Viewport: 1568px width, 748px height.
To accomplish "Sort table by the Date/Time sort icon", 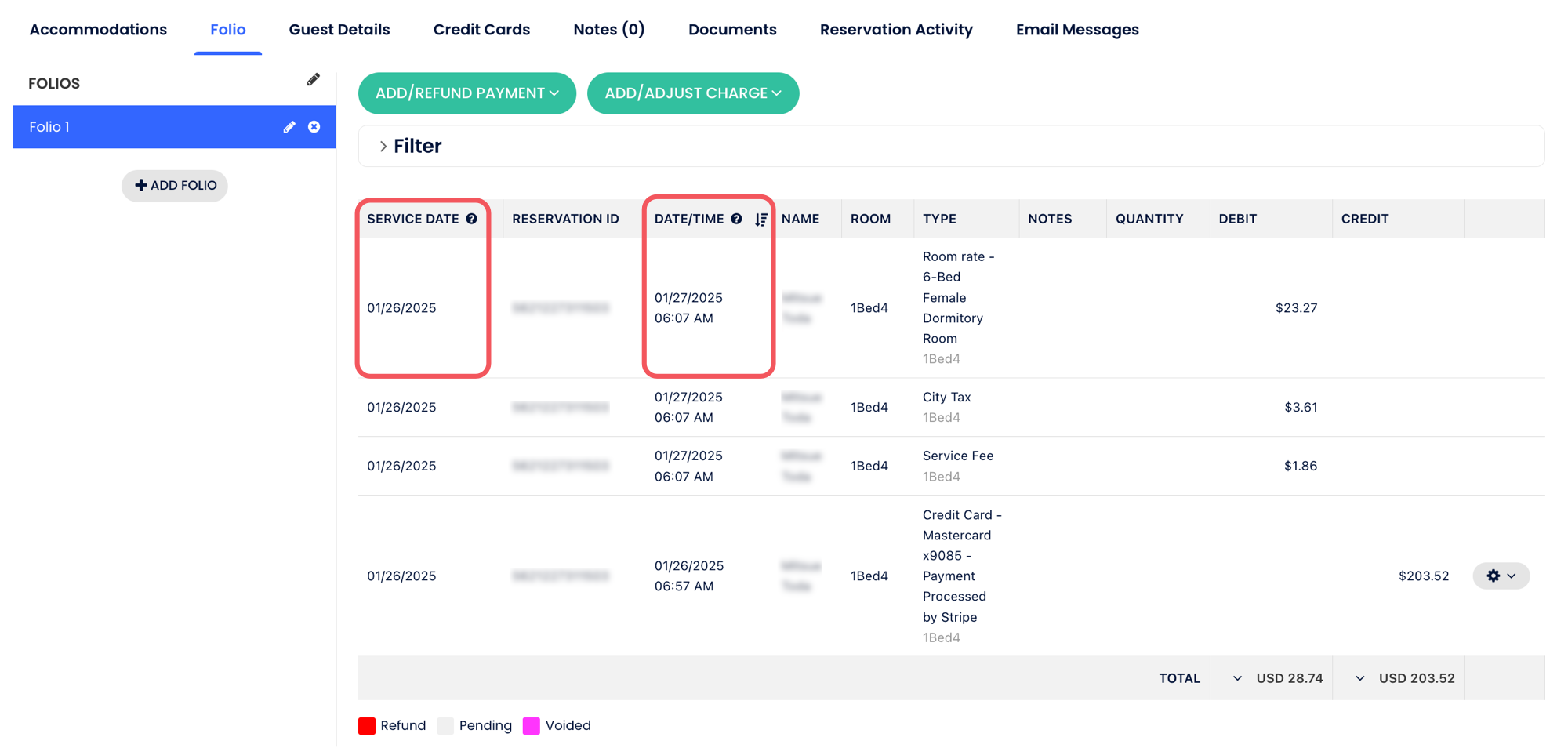I will coord(760,220).
